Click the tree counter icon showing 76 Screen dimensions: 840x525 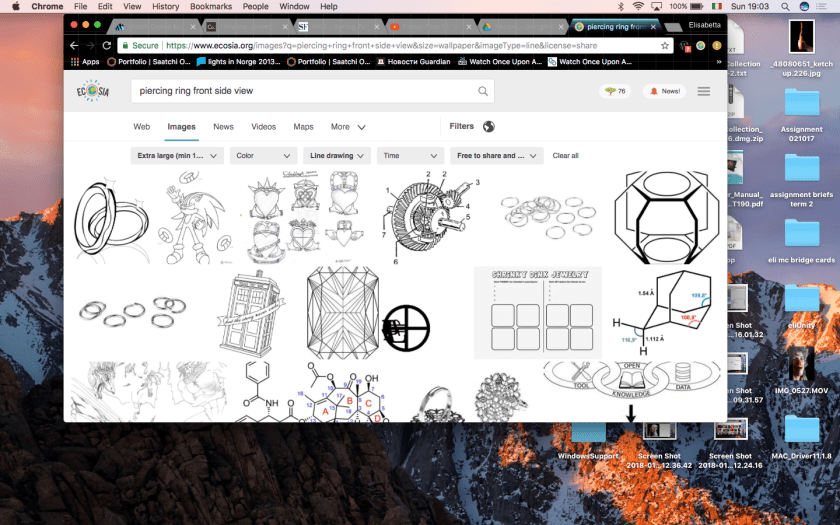click(613, 91)
